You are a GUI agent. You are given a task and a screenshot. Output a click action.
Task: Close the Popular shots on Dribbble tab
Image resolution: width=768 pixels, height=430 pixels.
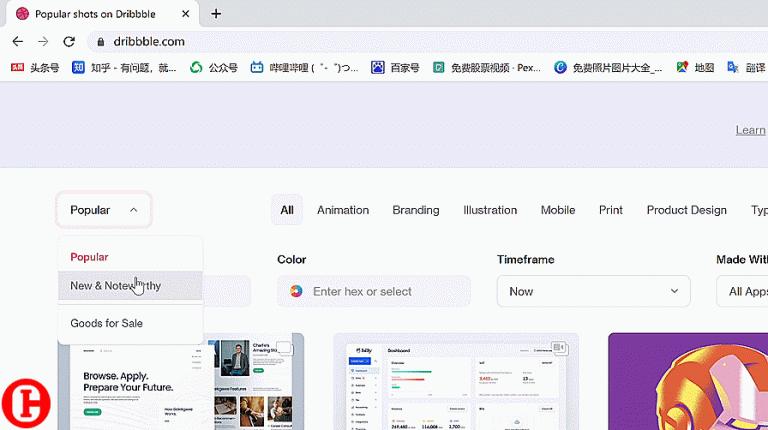point(186,14)
